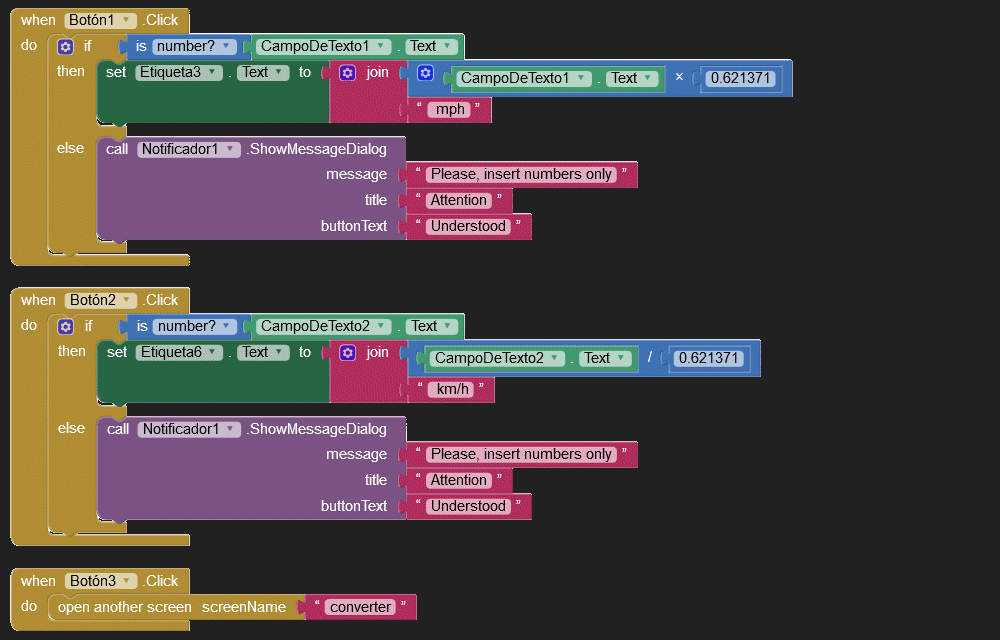Open CampoDeTexto1 dropdown in the is number? condition
Viewport: 1000px width, 640px height.
(x=382, y=46)
